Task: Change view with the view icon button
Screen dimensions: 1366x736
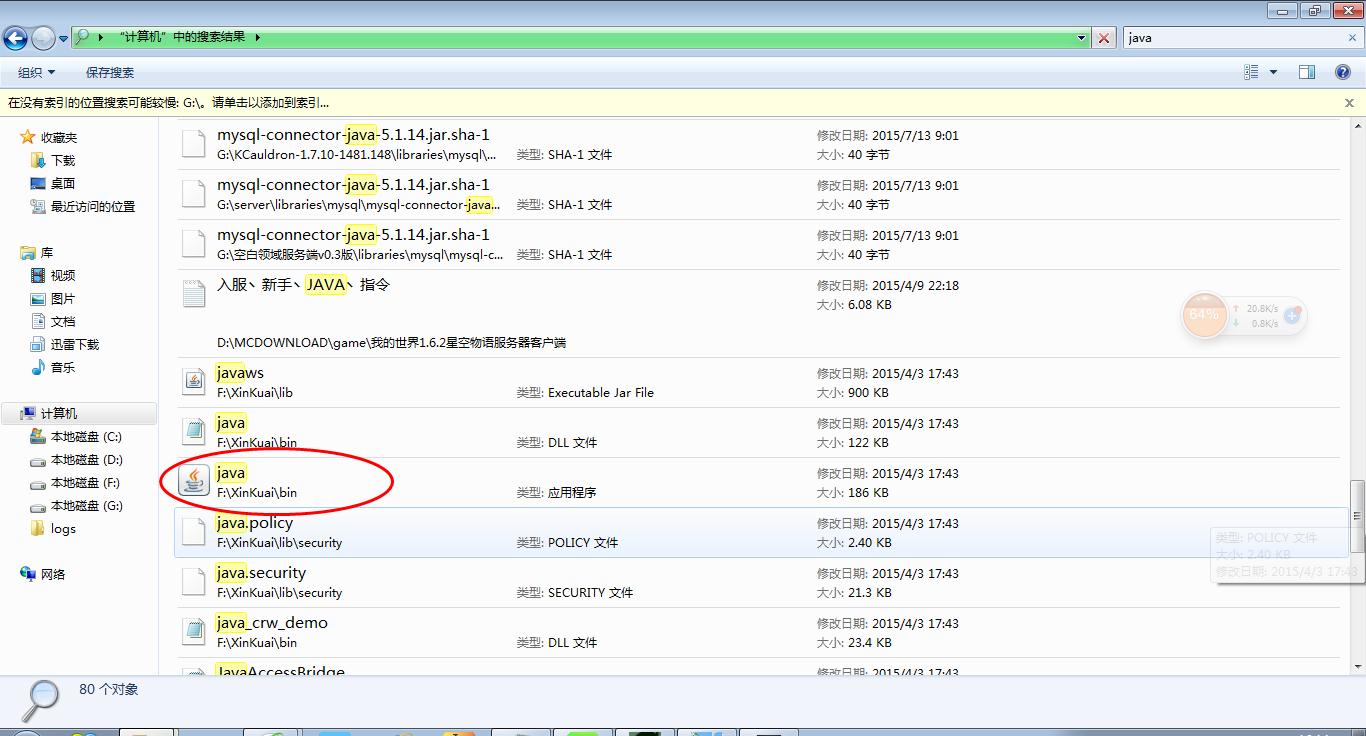Action: coord(1251,72)
